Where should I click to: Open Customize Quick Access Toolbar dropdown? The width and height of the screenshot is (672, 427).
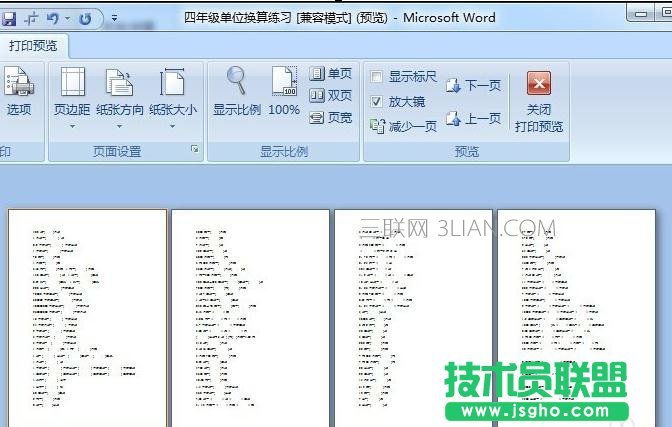(114, 18)
